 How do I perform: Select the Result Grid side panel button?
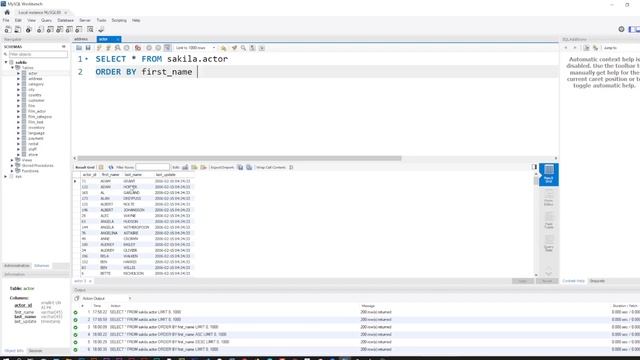[x=549, y=174]
